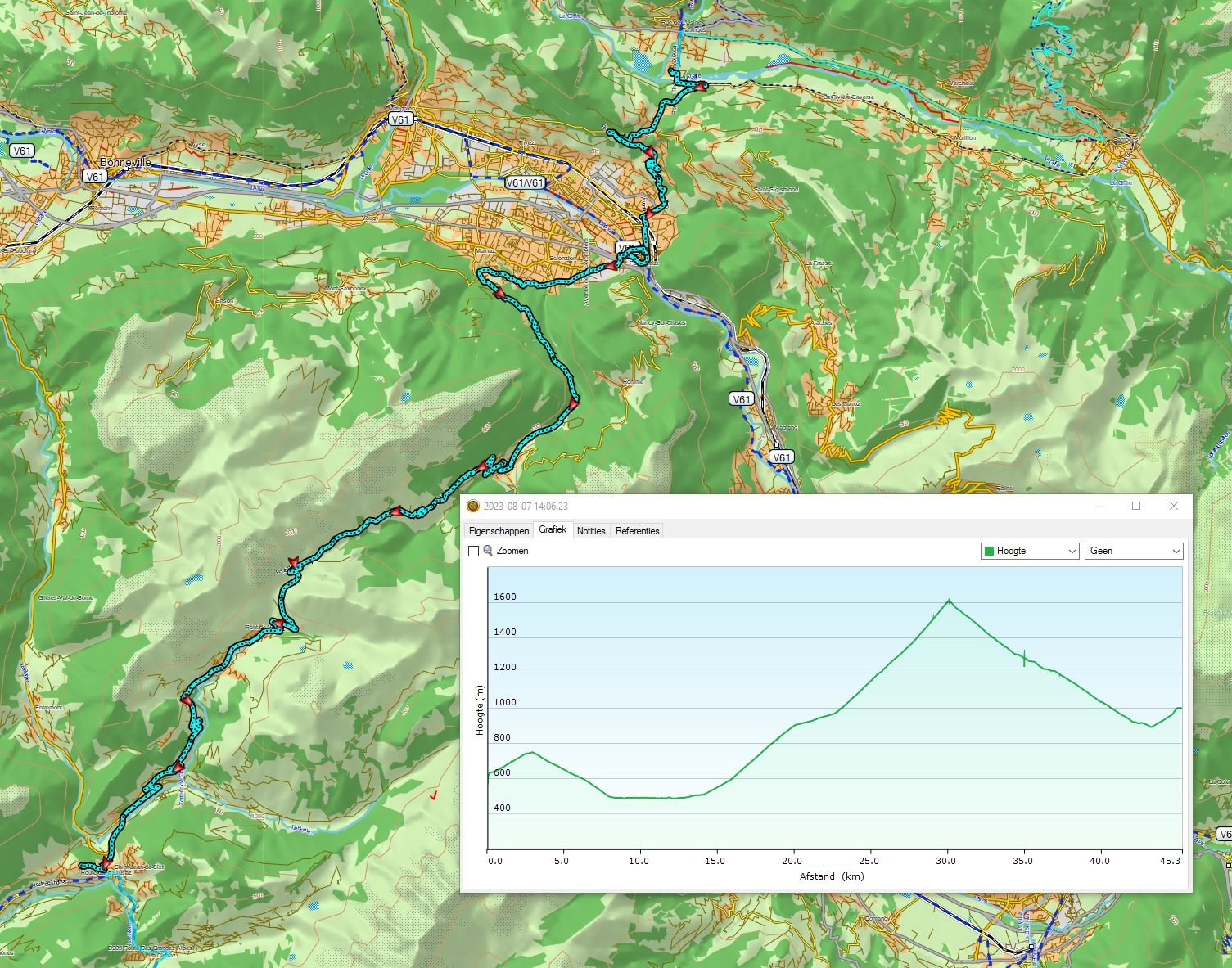Expand the Geen secondary data dropdown
The height and width of the screenshot is (968, 1232).
(1133, 552)
